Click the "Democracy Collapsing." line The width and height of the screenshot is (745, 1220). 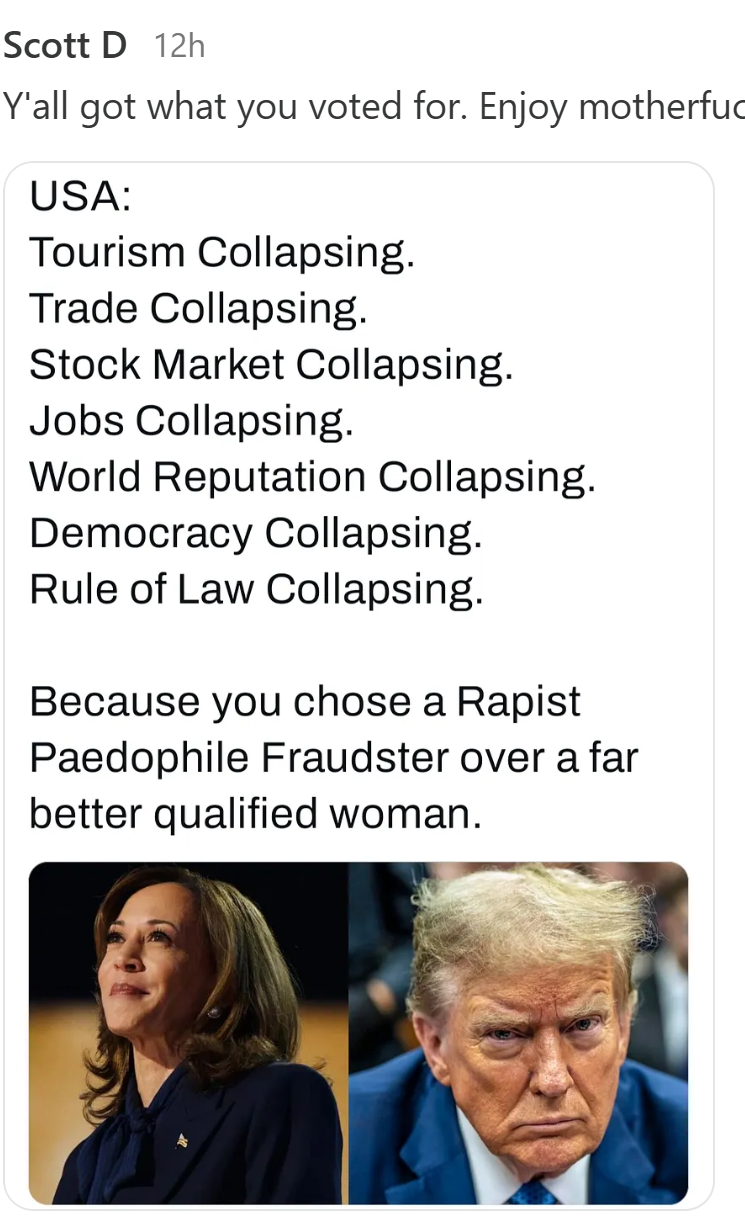(x=256, y=533)
